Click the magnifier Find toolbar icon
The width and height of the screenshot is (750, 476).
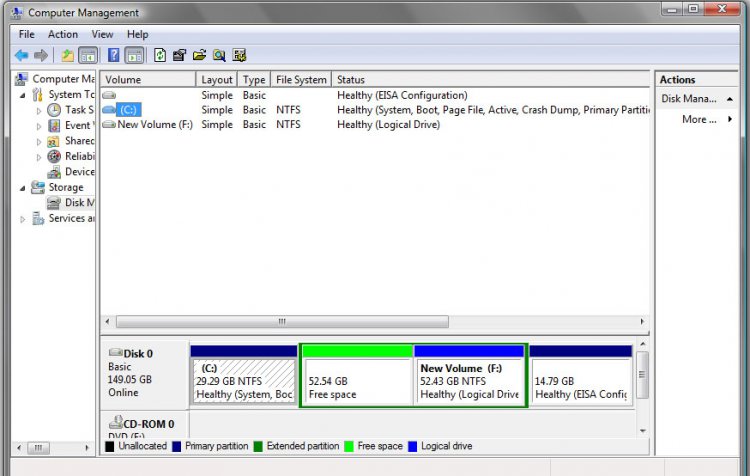219,55
